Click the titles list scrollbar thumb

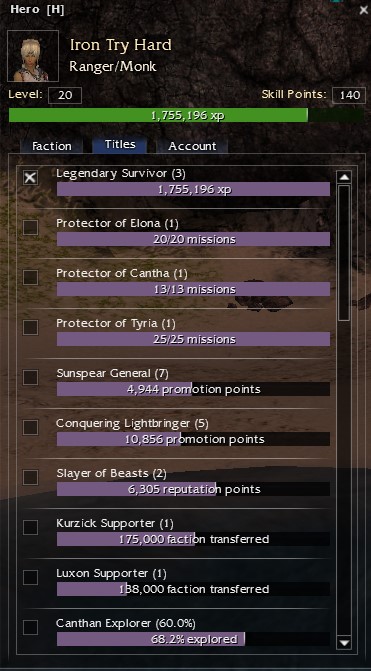(x=344, y=252)
